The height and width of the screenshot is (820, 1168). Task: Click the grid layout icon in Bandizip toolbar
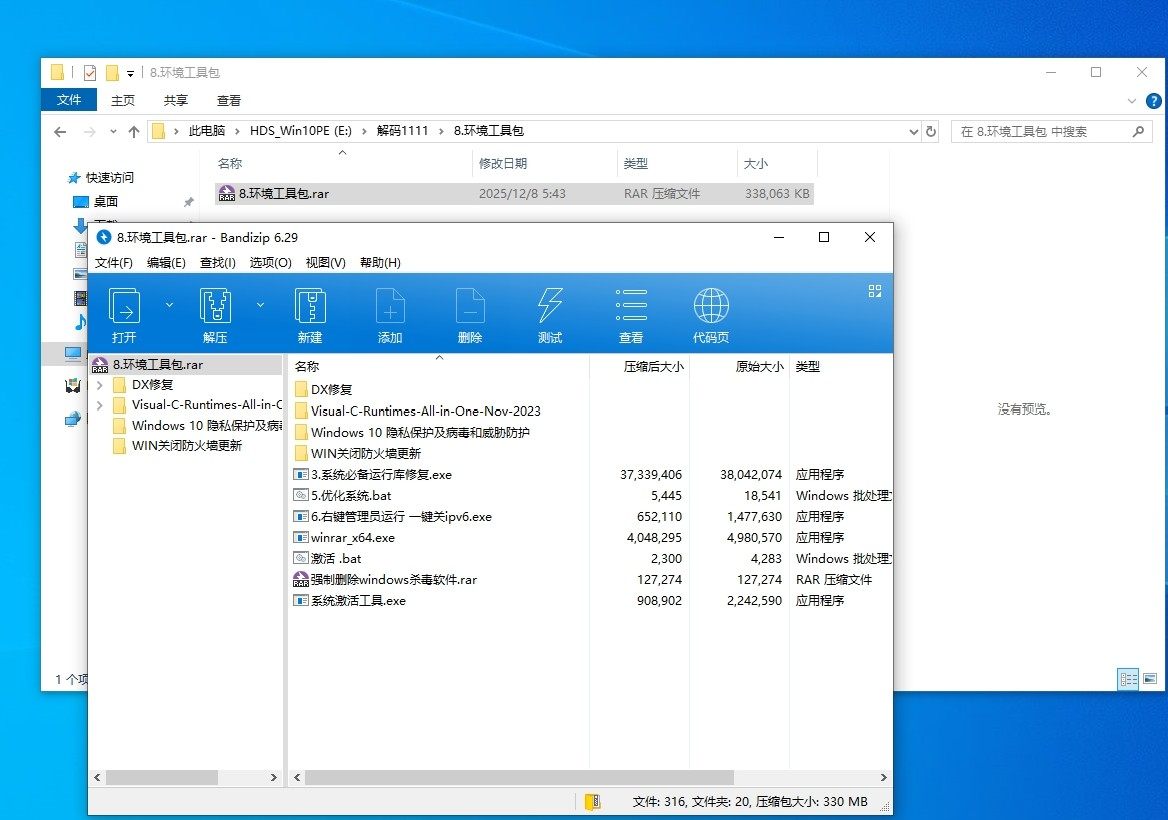point(875,291)
